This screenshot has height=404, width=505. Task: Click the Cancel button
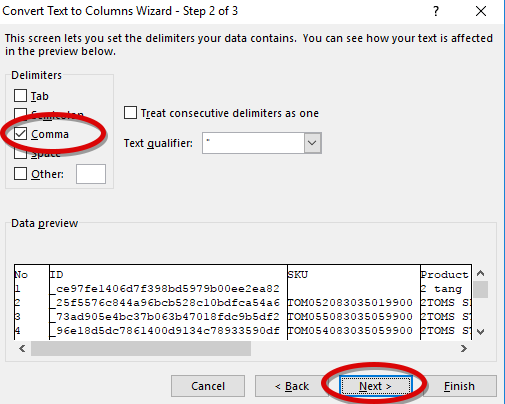coord(208,386)
